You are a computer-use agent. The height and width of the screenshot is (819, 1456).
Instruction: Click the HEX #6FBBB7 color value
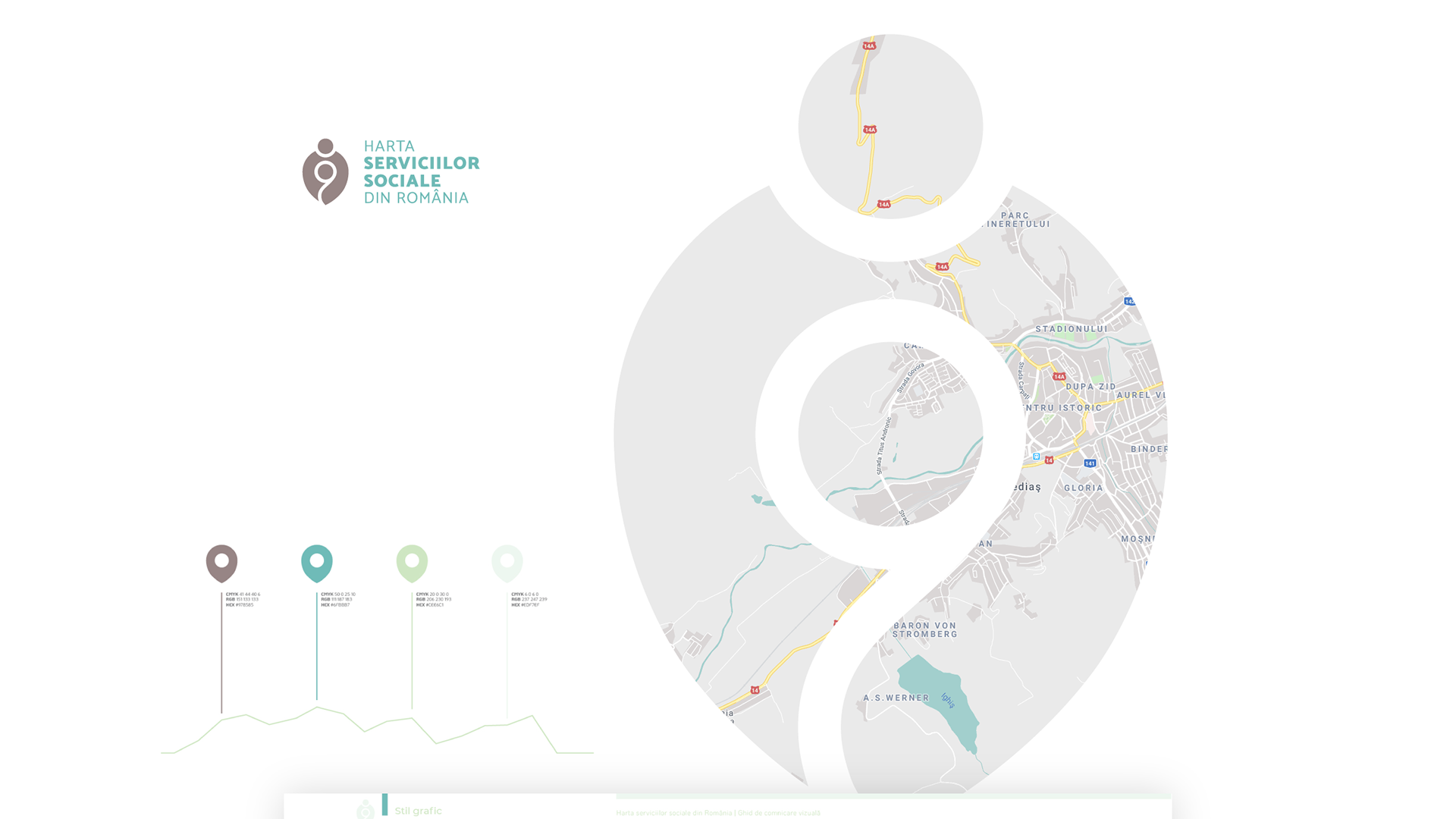[335, 605]
